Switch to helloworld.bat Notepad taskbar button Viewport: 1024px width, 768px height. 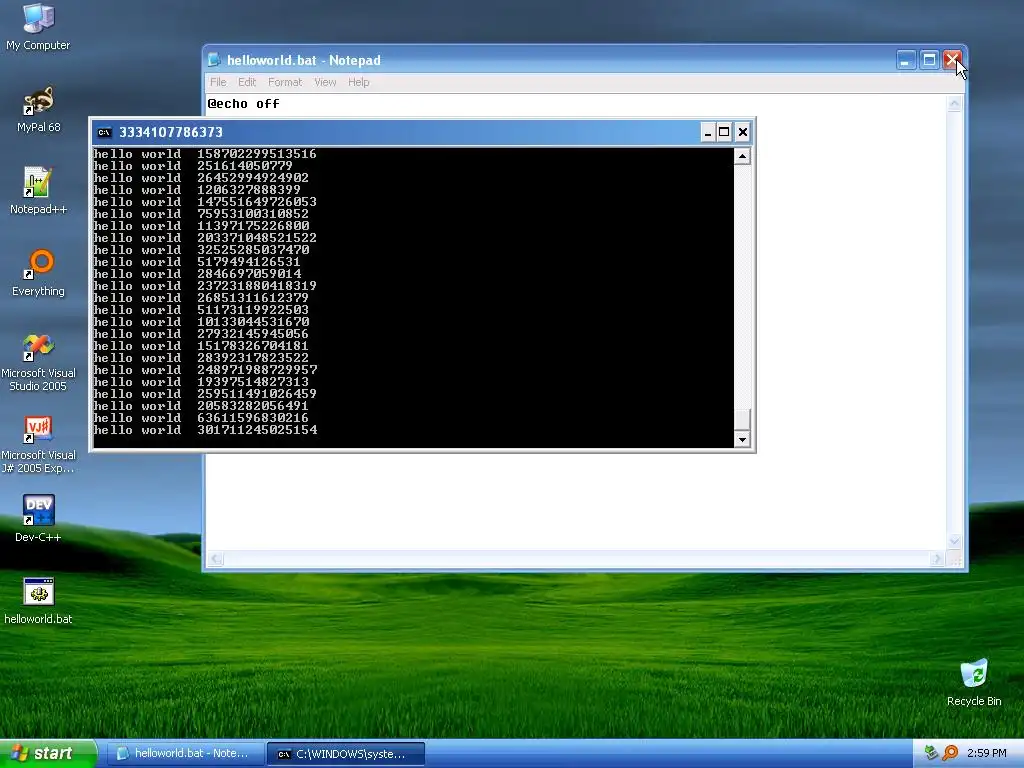coord(185,753)
